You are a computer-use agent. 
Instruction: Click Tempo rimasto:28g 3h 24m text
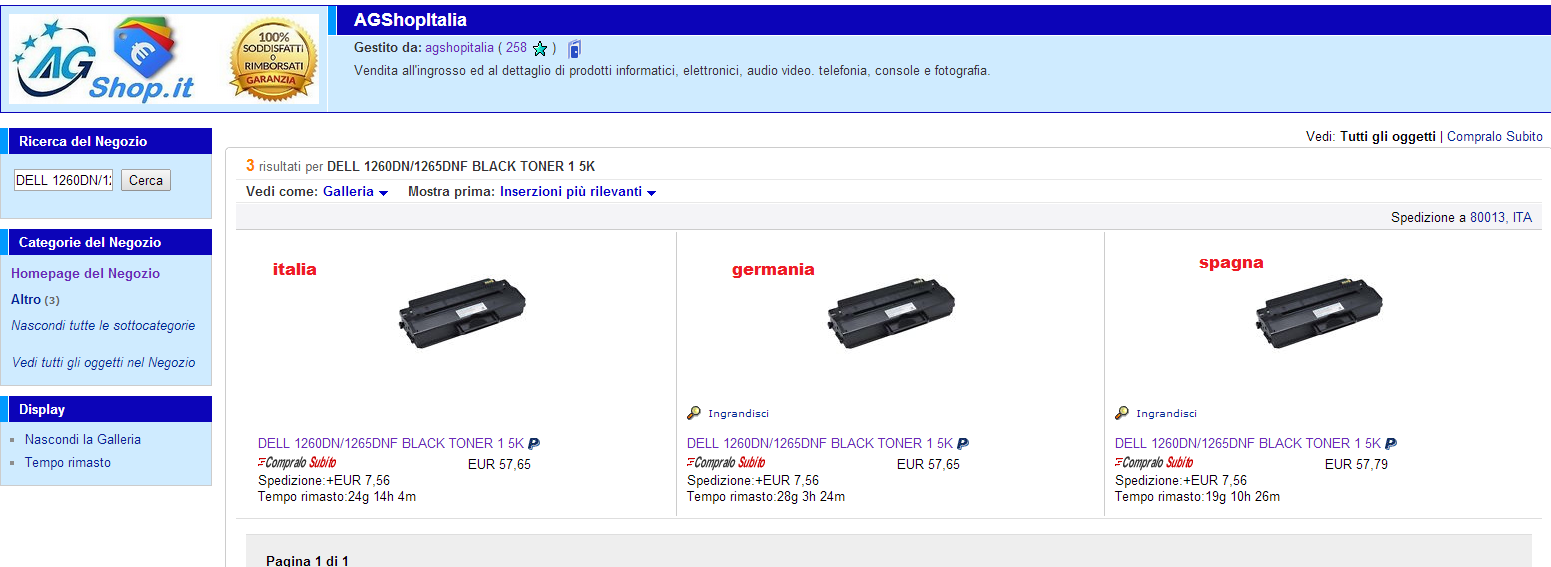(x=766, y=496)
